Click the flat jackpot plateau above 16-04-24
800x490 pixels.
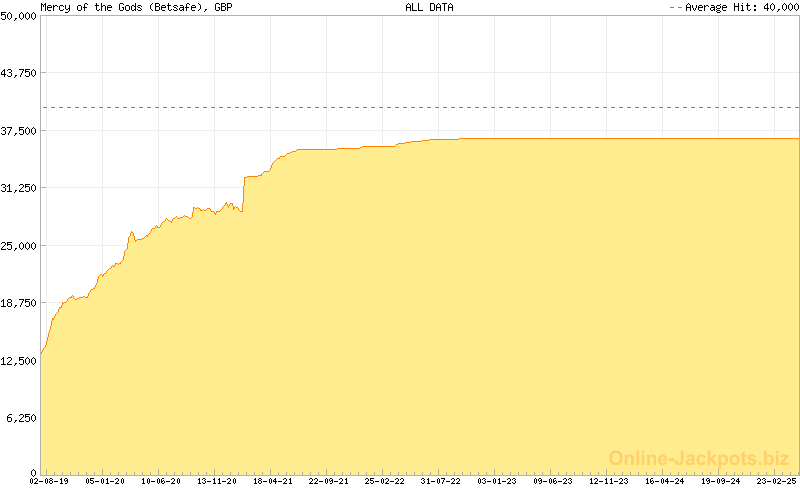tap(665, 139)
